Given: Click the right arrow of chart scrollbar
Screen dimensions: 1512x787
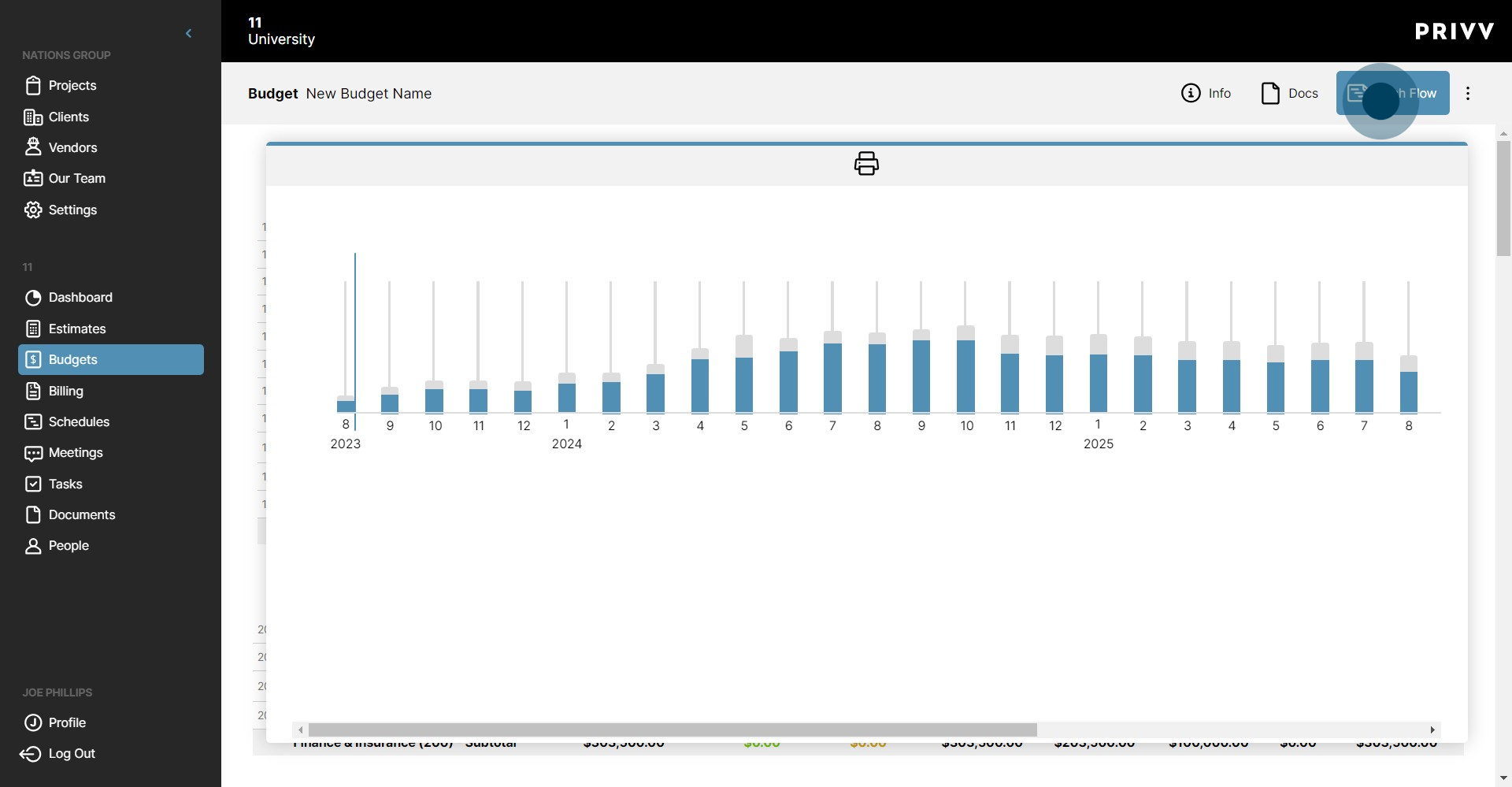Looking at the screenshot, I should (1432, 729).
